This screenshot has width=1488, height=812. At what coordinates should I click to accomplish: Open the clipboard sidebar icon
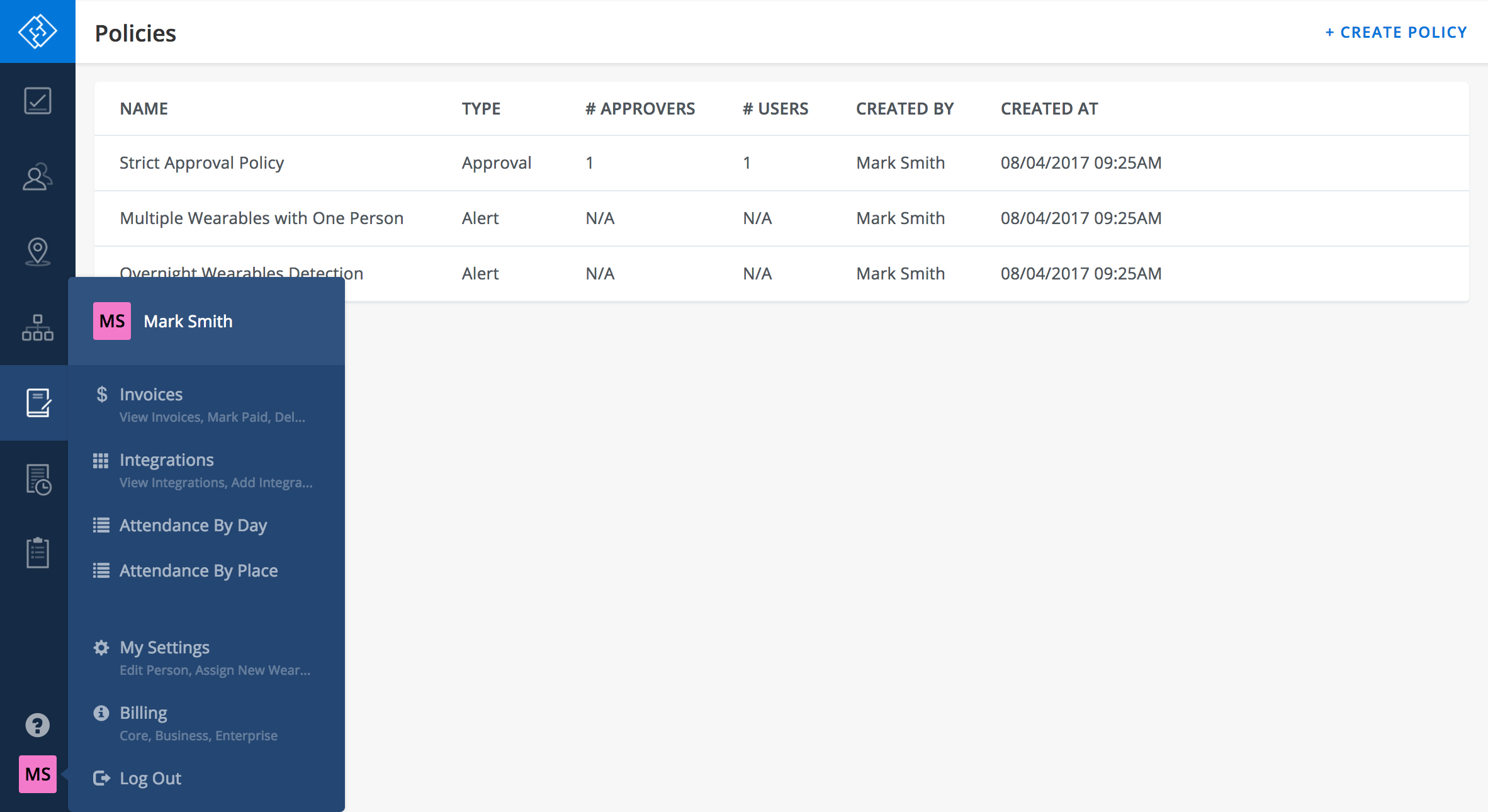(37, 553)
